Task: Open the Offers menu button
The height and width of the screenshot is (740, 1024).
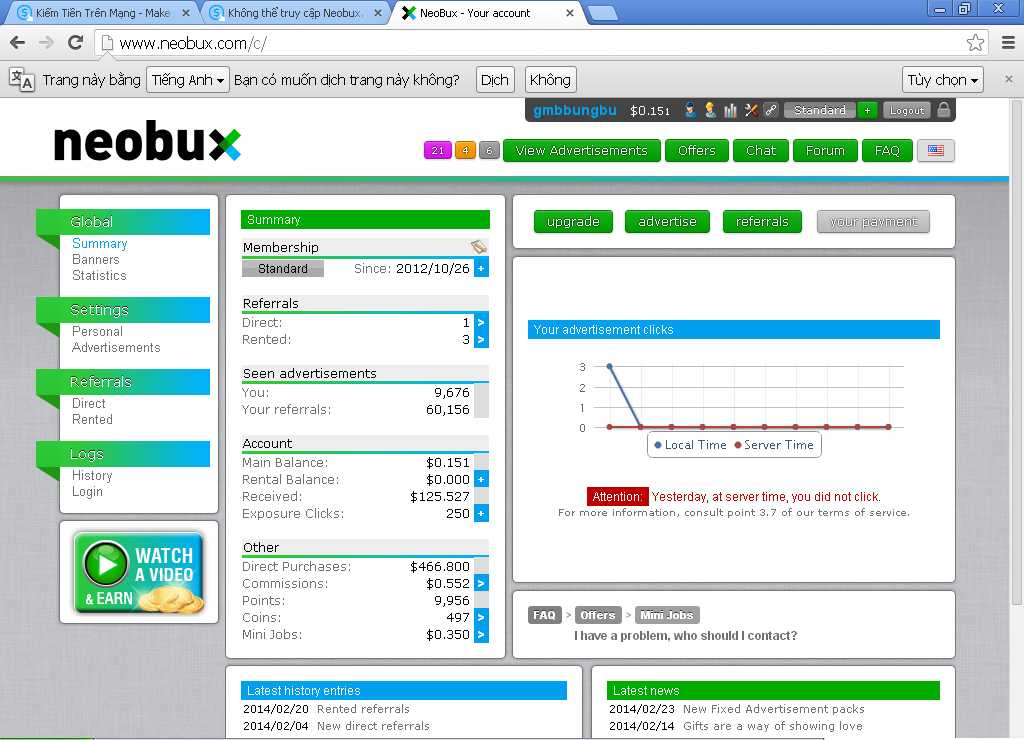Action: tap(697, 151)
